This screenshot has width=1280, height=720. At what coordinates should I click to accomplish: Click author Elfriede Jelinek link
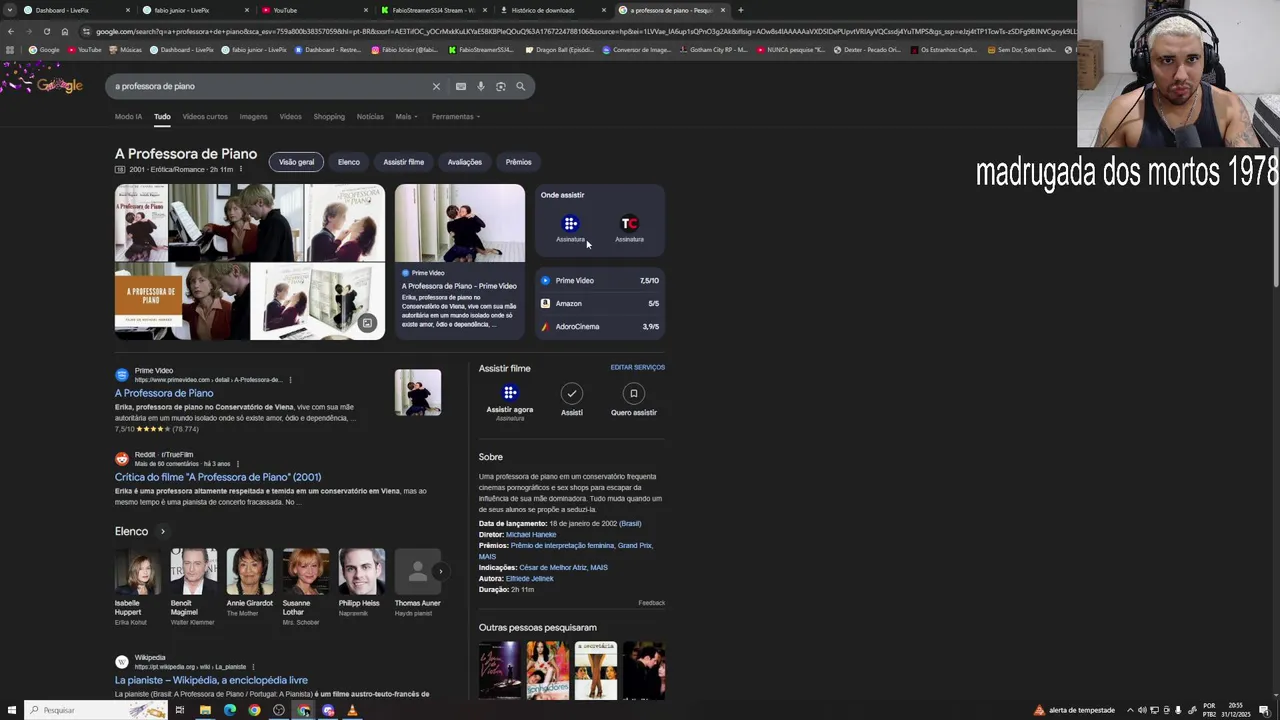tap(529, 579)
